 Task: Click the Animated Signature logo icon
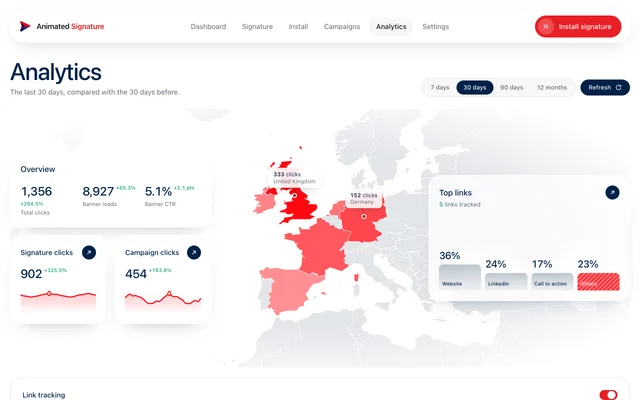click(x=25, y=26)
